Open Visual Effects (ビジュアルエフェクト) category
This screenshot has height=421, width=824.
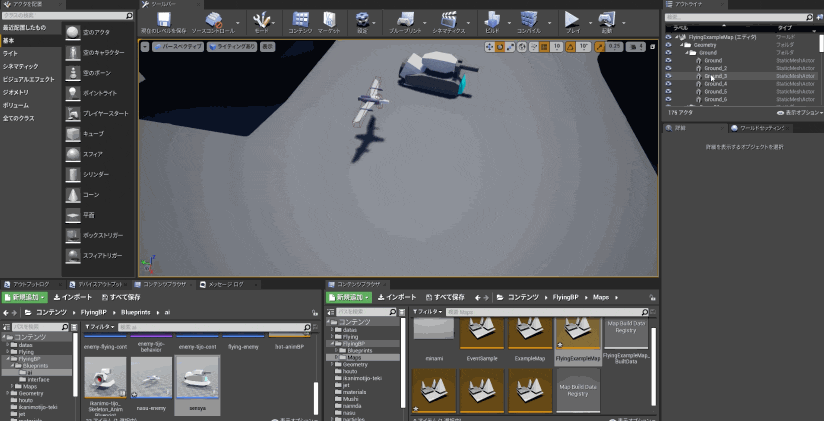[x=30, y=79]
